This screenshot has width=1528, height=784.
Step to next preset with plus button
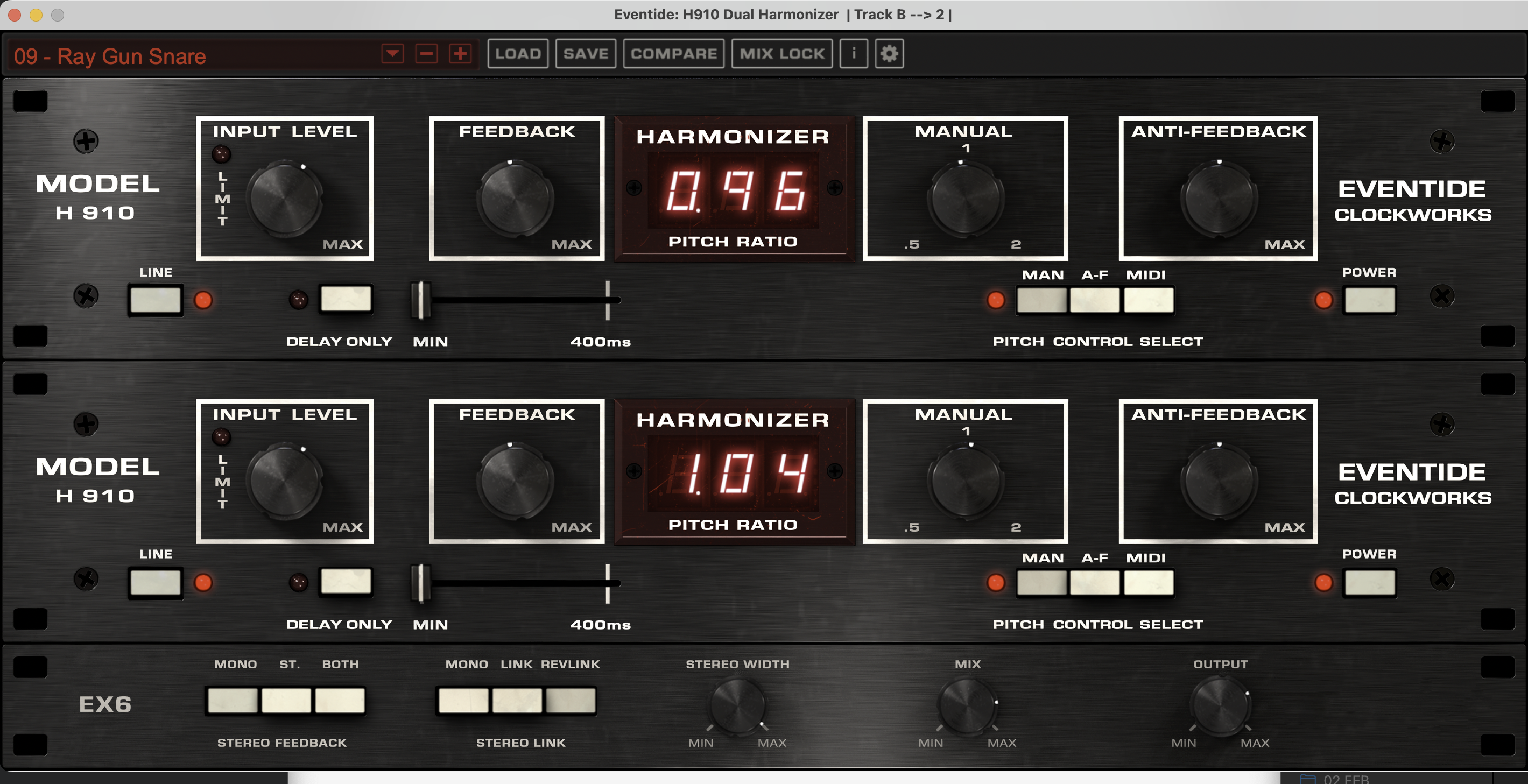[460, 54]
